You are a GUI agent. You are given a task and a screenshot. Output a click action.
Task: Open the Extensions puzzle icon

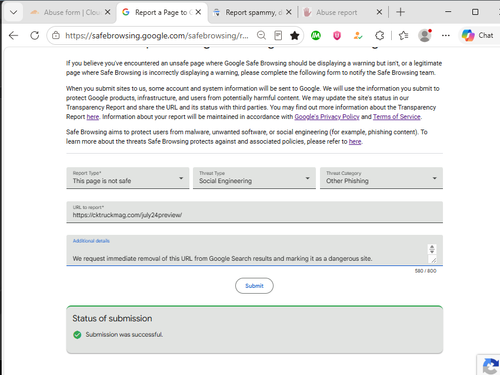click(379, 35)
